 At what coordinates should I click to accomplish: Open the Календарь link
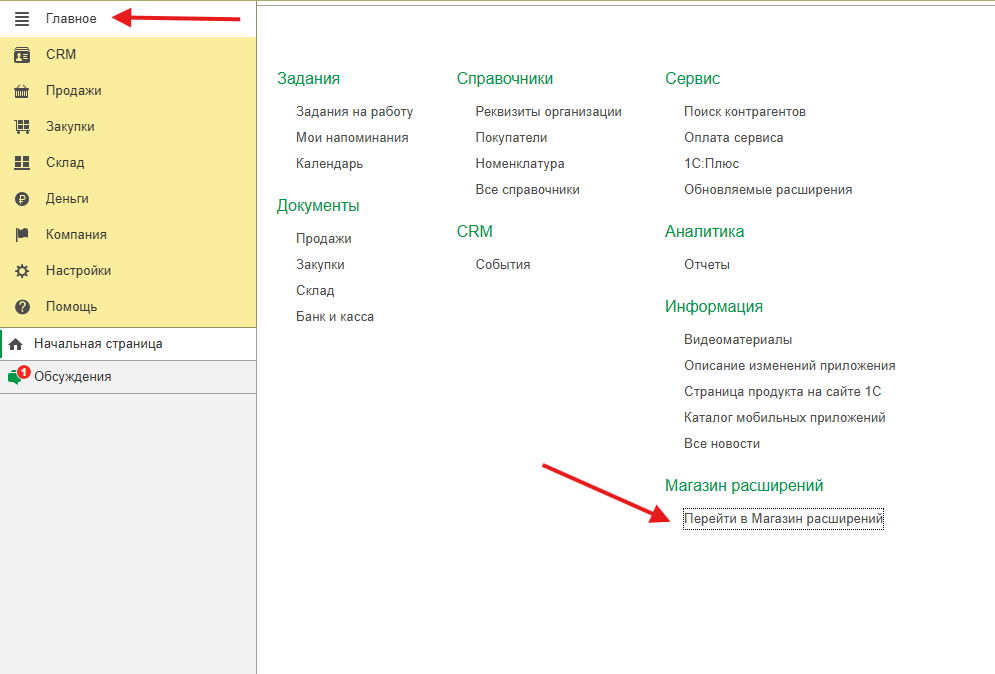pyautogui.click(x=329, y=164)
